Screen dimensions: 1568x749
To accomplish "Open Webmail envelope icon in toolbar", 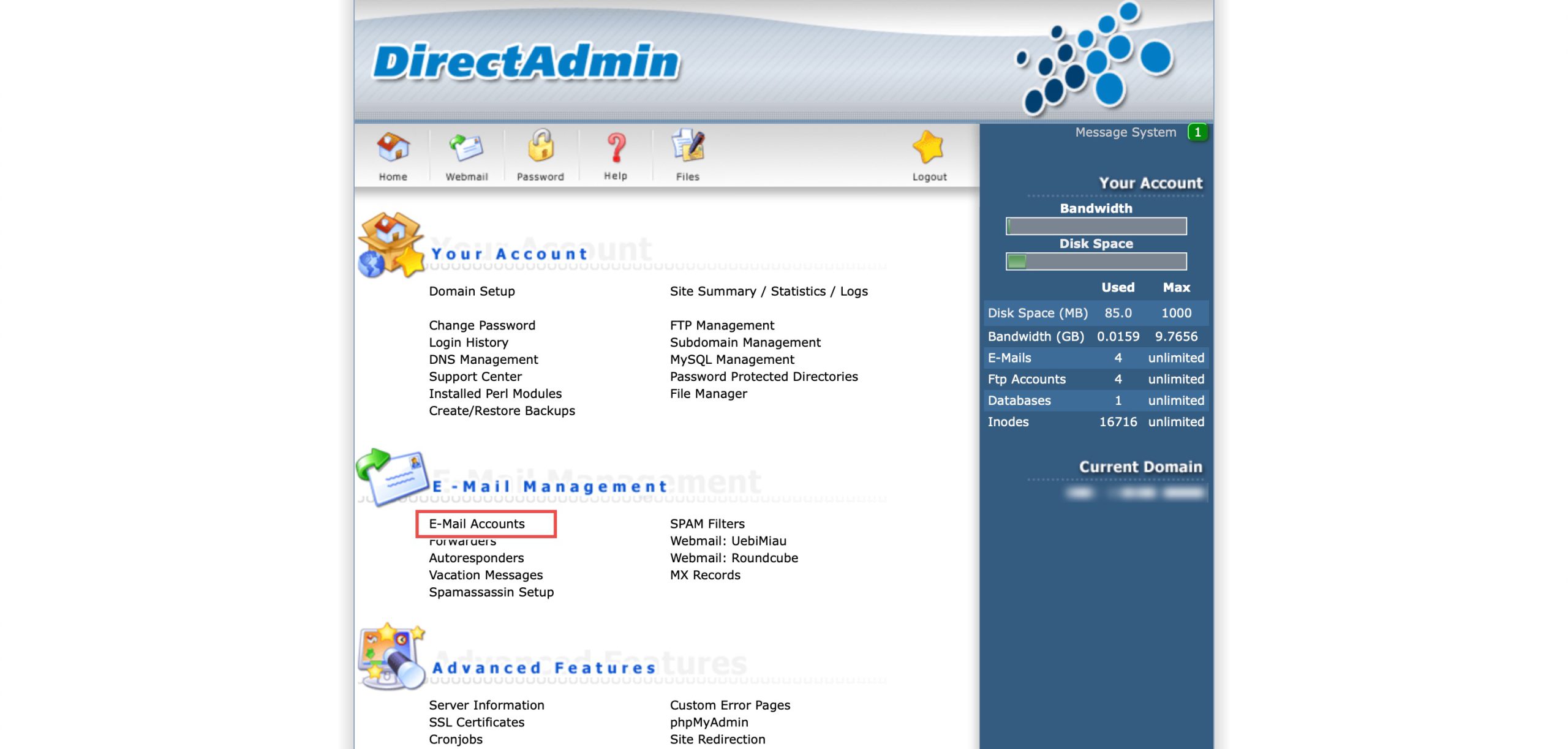I will [x=466, y=148].
